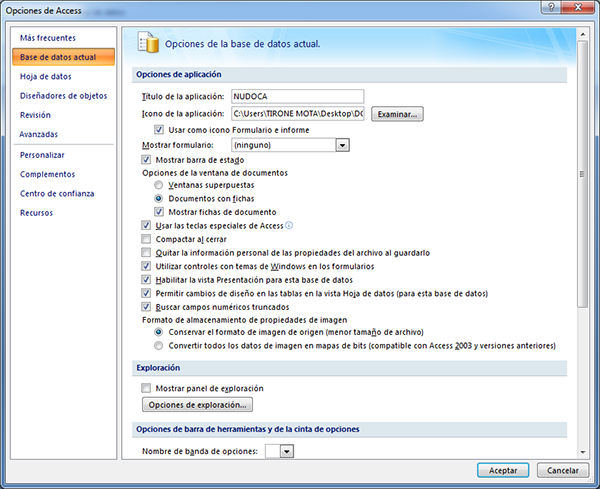This screenshot has height=489, width=600.
Task: Click the Examinar button
Action: click(397, 114)
